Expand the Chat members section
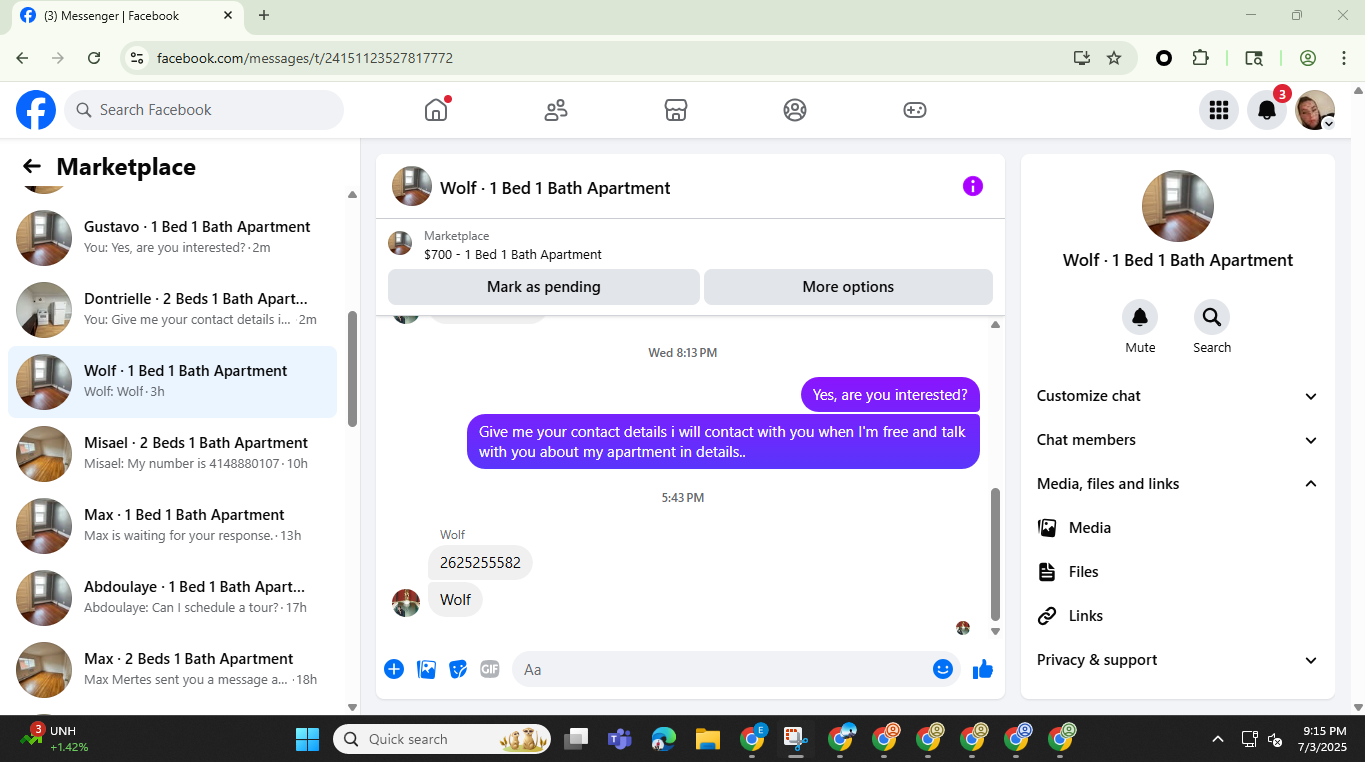The width and height of the screenshot is (1365, 762). point(1178,440)
